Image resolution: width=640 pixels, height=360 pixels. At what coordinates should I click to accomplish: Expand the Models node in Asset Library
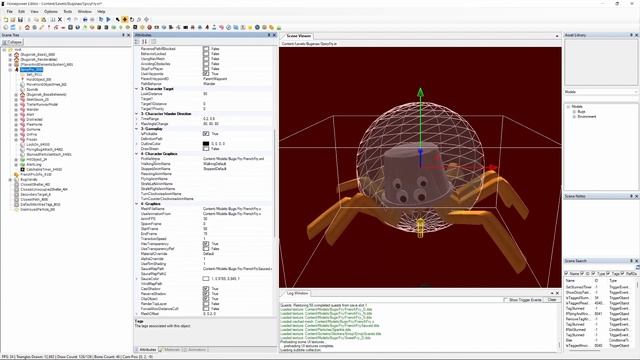click(x=569, y=107)
